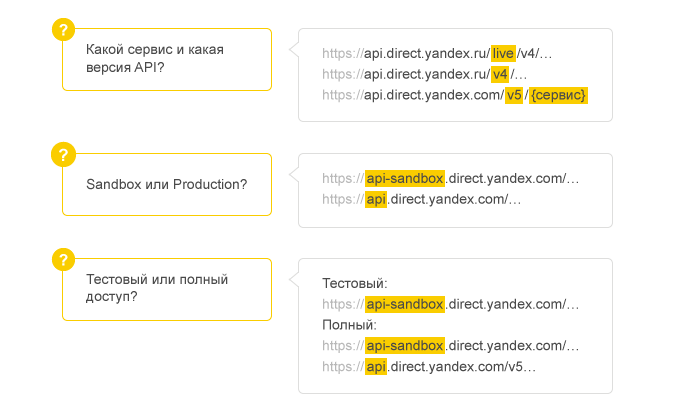Screen dimensions: 680x420
Task: Click the highlighted "v5" version segment
Action: click(x=514, y=95)
